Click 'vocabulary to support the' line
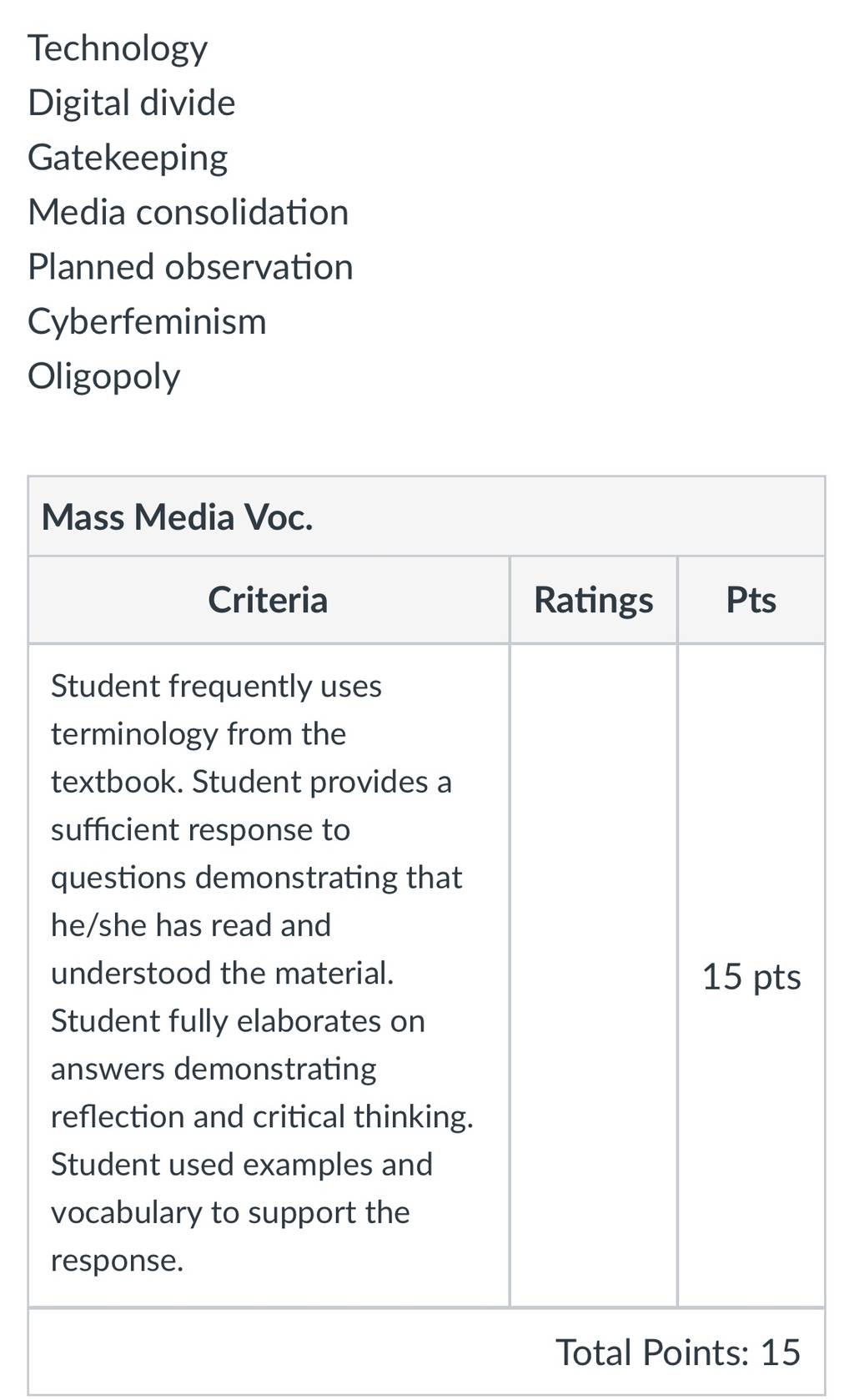The height and width of the screenshot is (1400, 854). [x=230, y=1212]
